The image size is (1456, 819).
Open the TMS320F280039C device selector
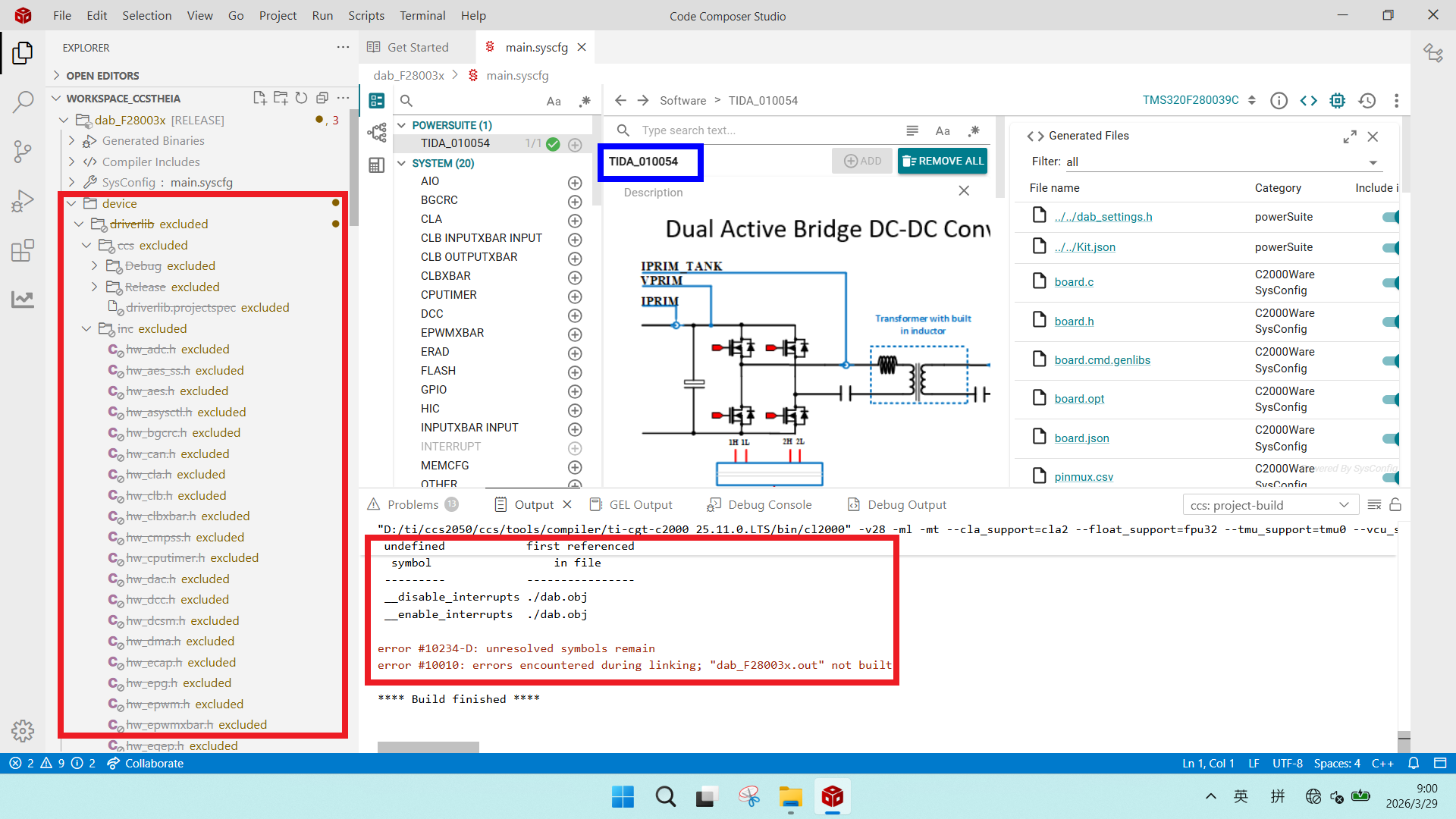pyautogui.click(x=1199, y=100)
